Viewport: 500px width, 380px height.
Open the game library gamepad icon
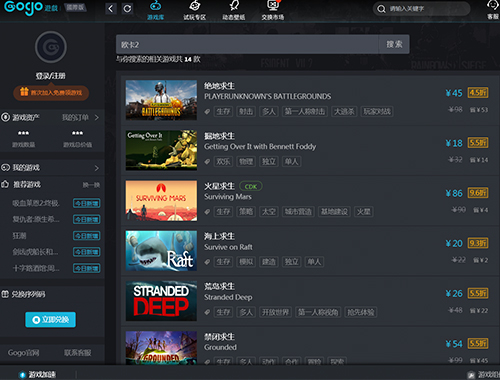tap(155, 6)
